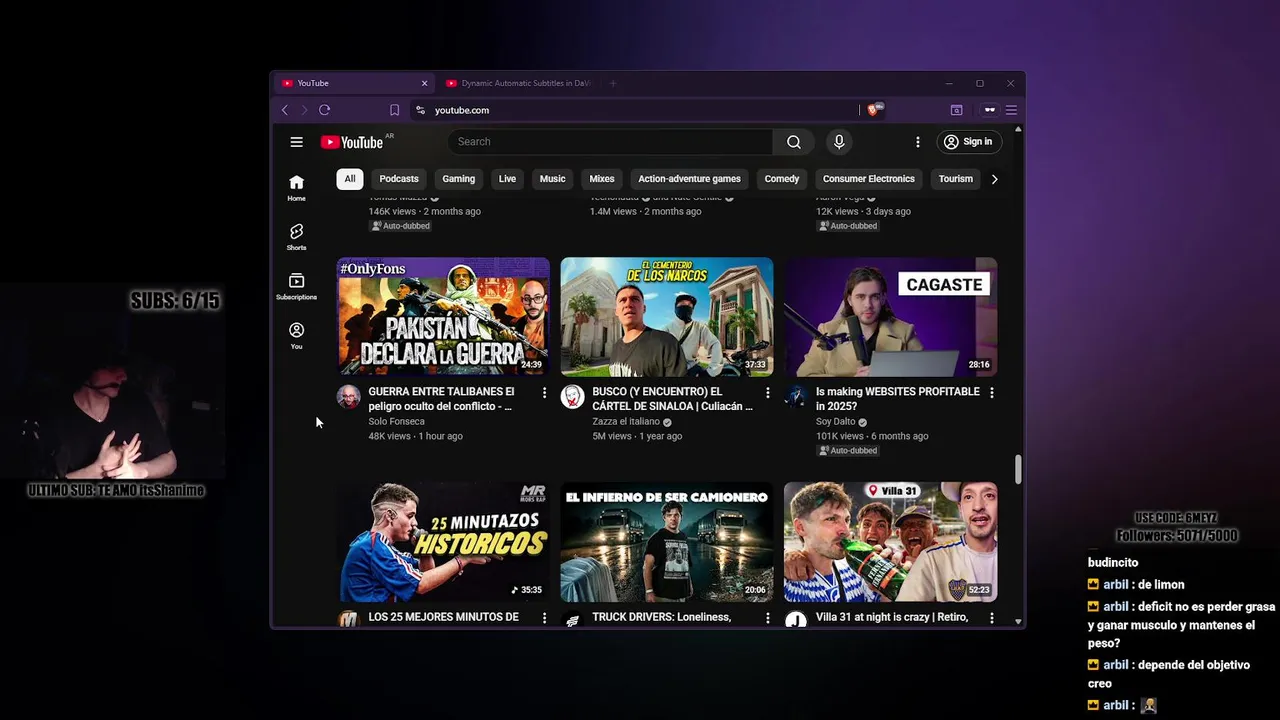Open Solo Fonseca channel avatar
Viewport: 1280px width, 720px height.
[x=348, y=397]
